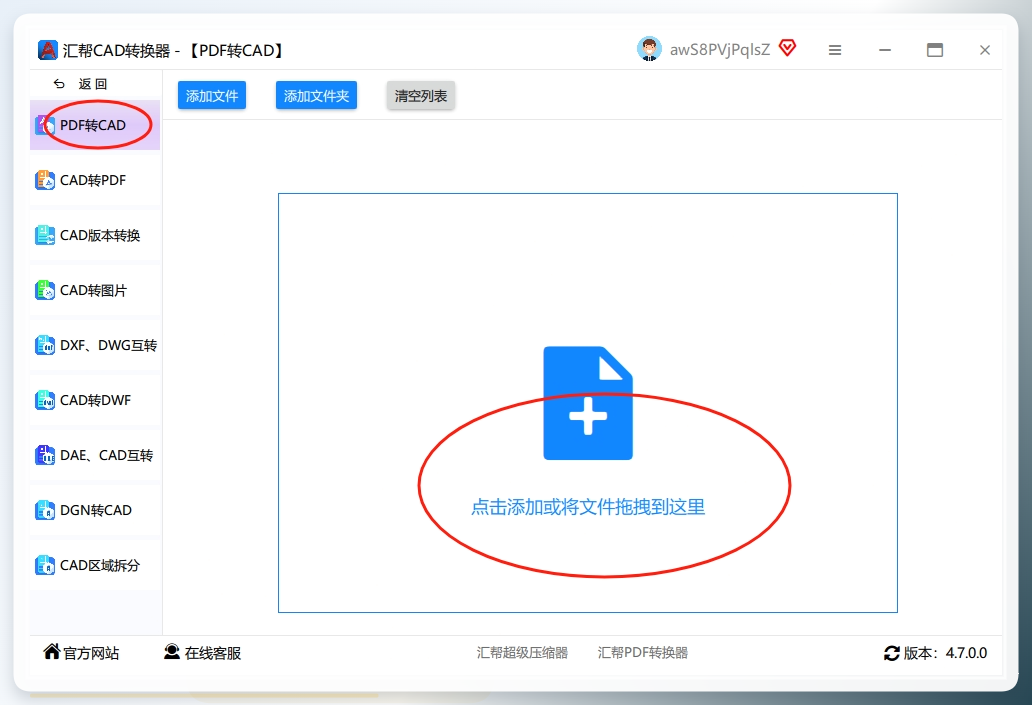Click the red VIP diamond badge
Screen dimensions: 1032x705
tap(787, 48)
